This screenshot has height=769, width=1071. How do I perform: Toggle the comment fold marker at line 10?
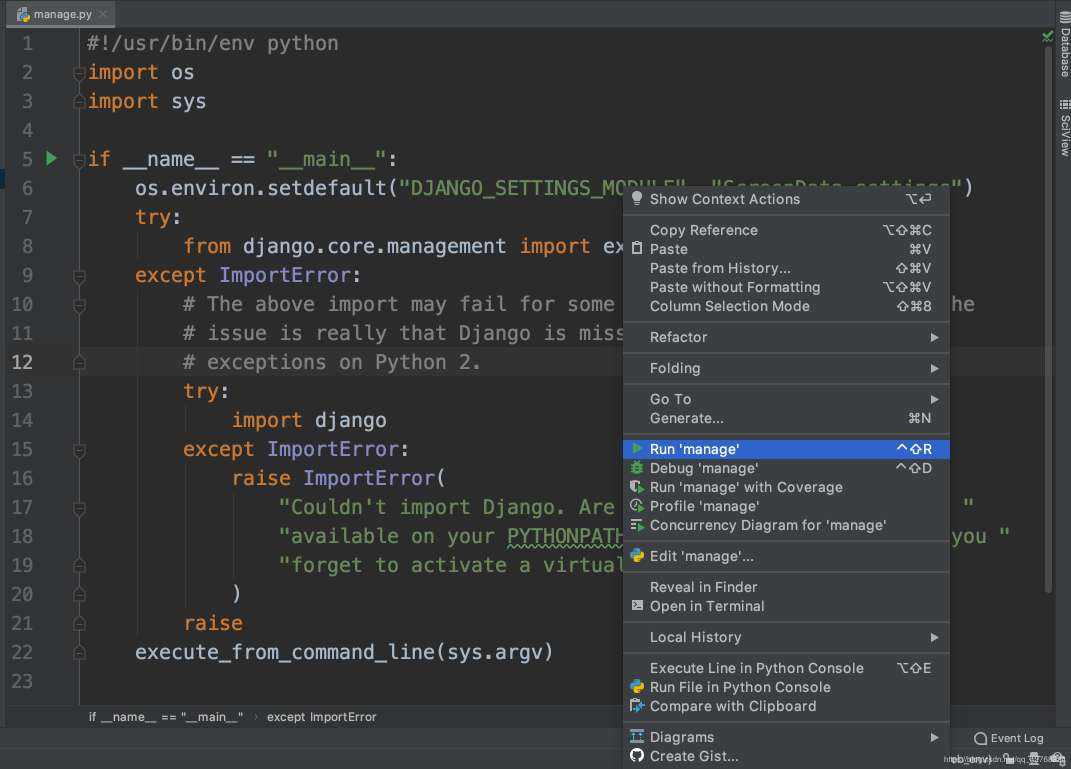79,305
